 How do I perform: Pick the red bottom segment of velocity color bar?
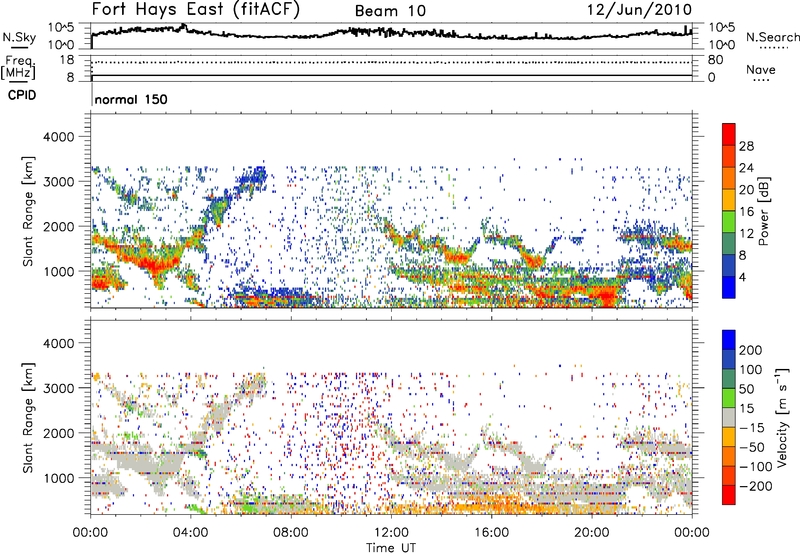click(x=729, y=494)
